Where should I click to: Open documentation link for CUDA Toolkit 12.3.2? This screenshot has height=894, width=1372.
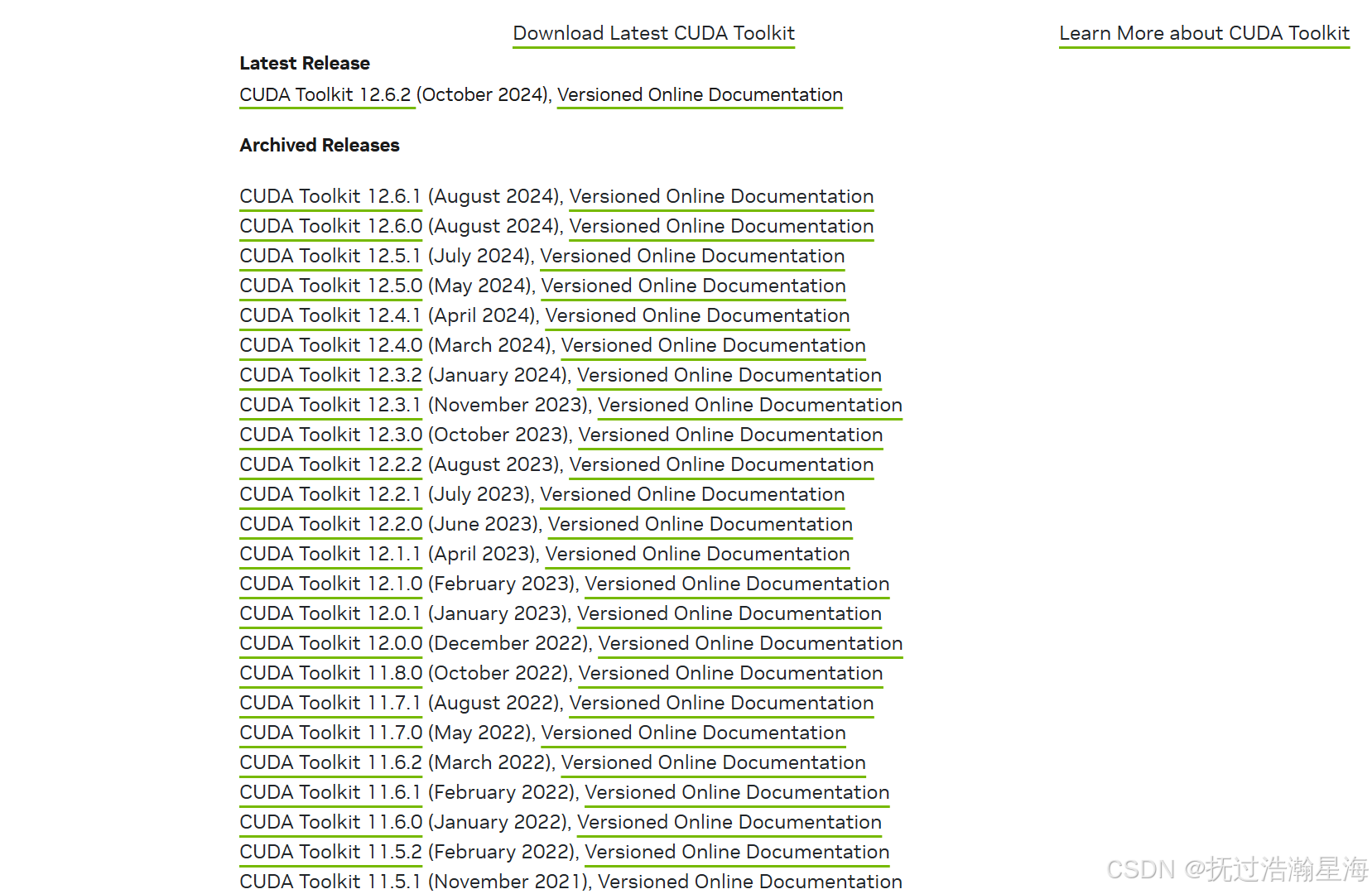(729, 375)
